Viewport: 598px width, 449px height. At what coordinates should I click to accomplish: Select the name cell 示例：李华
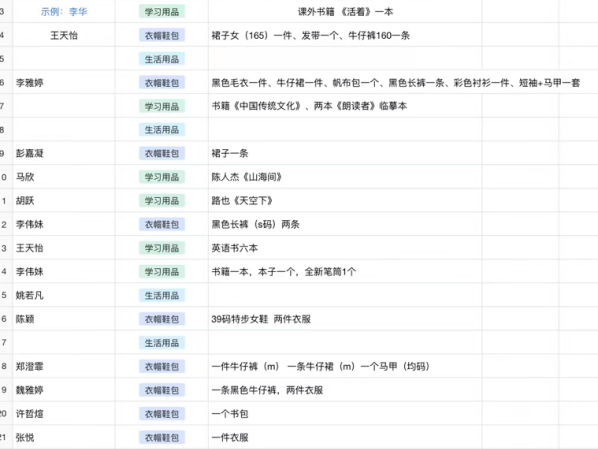pos(64,12)
